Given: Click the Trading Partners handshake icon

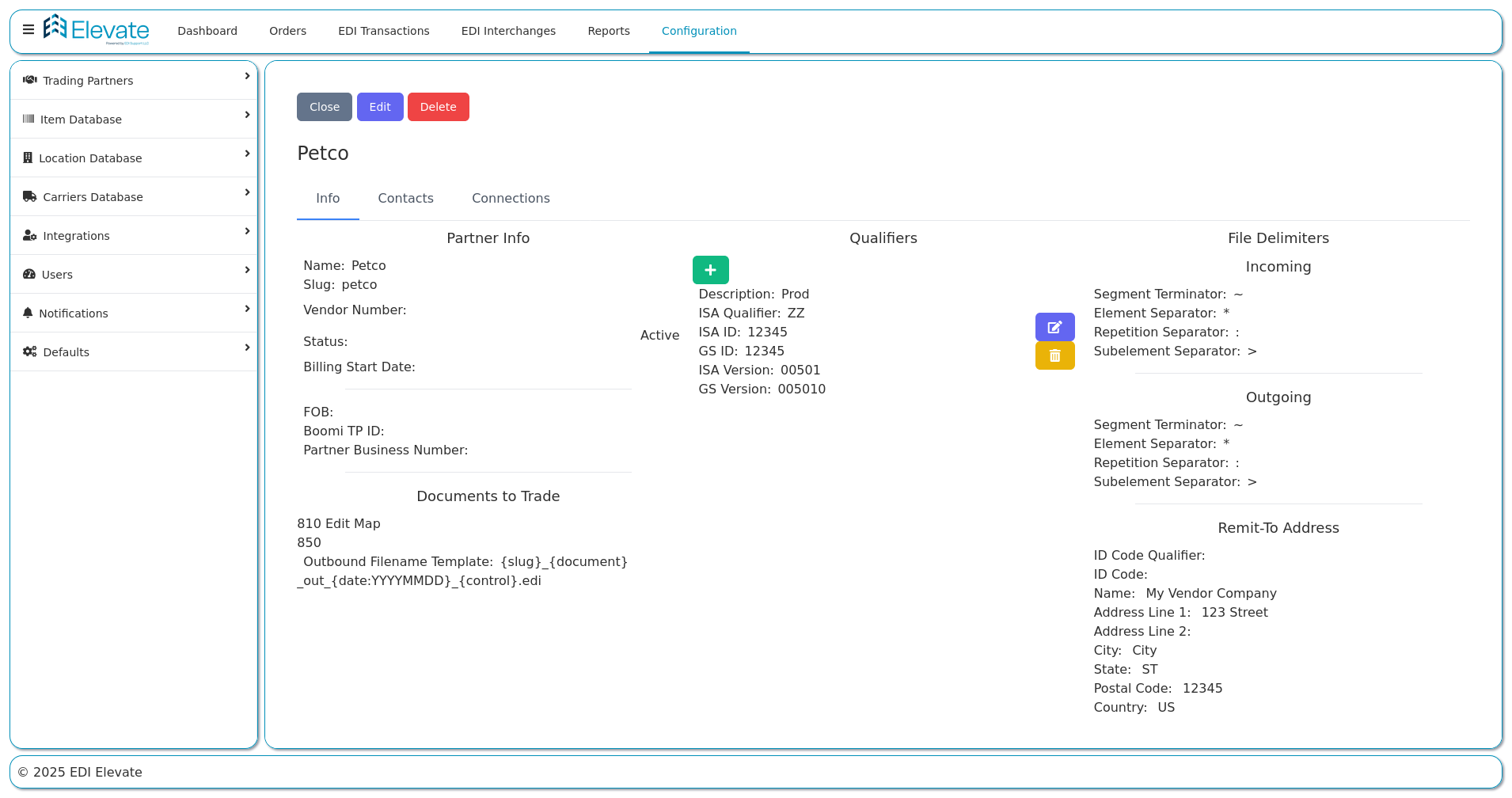Looking at the screenshot, I should pos(30,80).
